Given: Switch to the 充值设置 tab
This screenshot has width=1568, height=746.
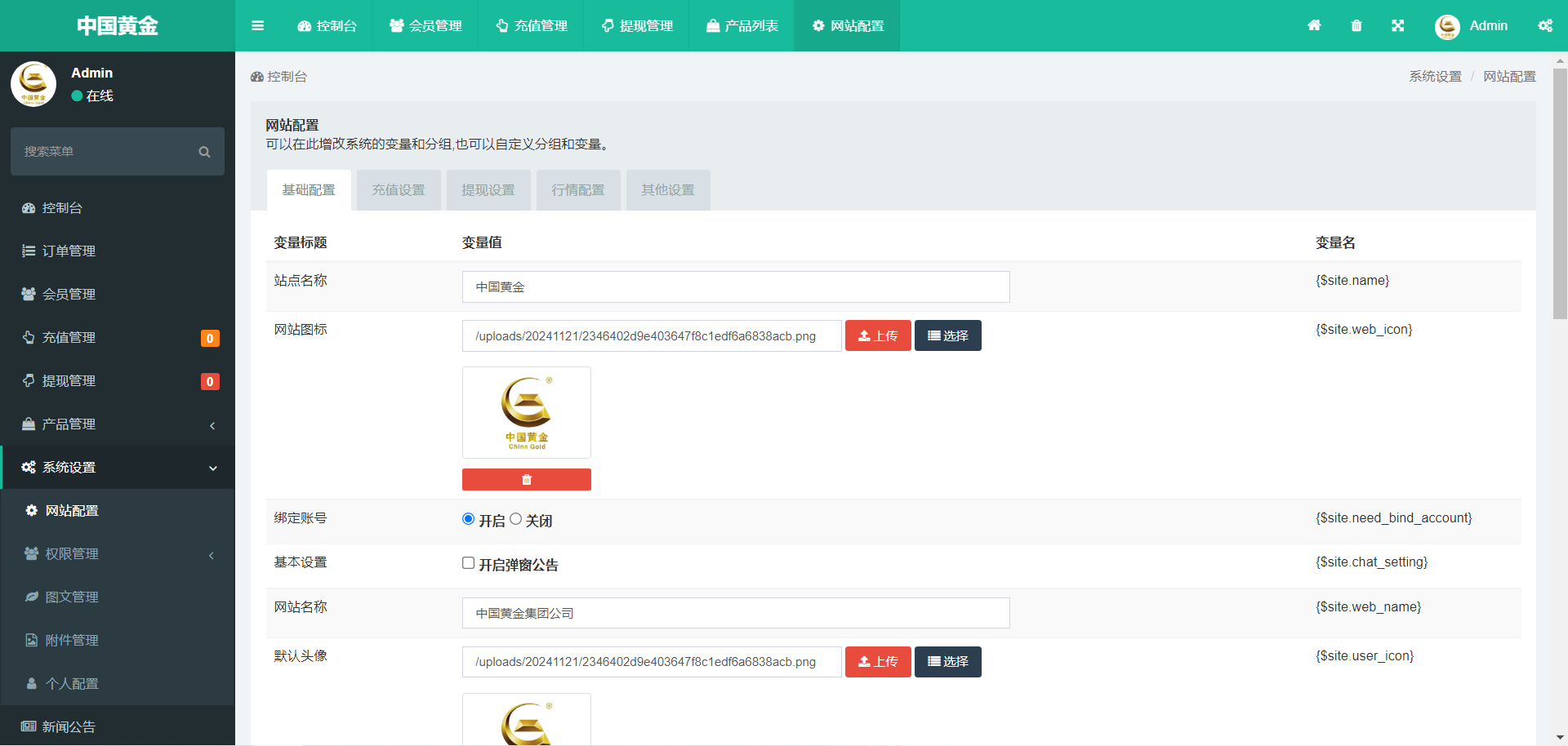Looking at the screenshot, I should (399, 190).
